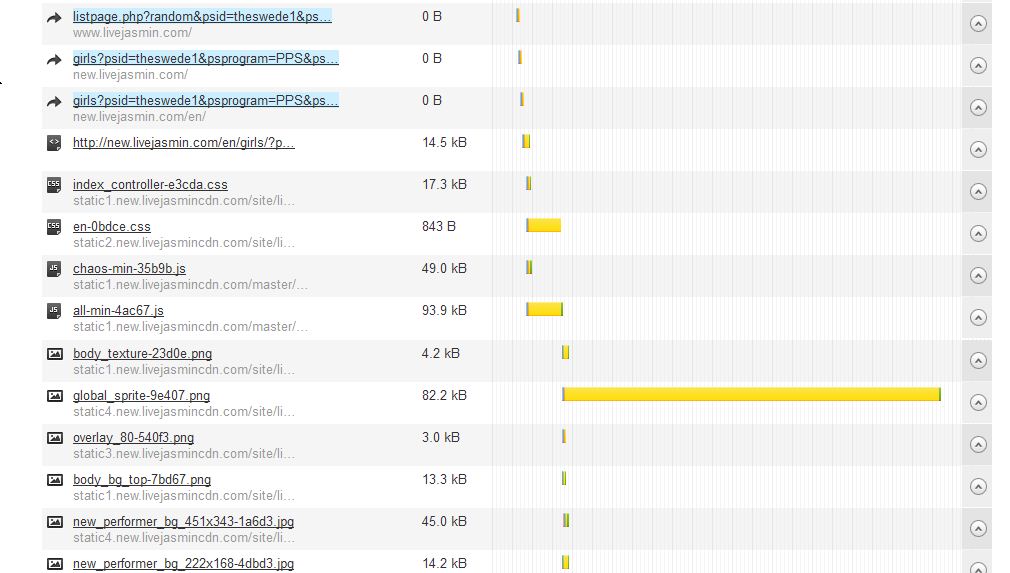The width and height of the screenshot is (1010, 573).
Task: Open the http://new.livejasmin.com/en/girls/ link
Action: (184, 142)
